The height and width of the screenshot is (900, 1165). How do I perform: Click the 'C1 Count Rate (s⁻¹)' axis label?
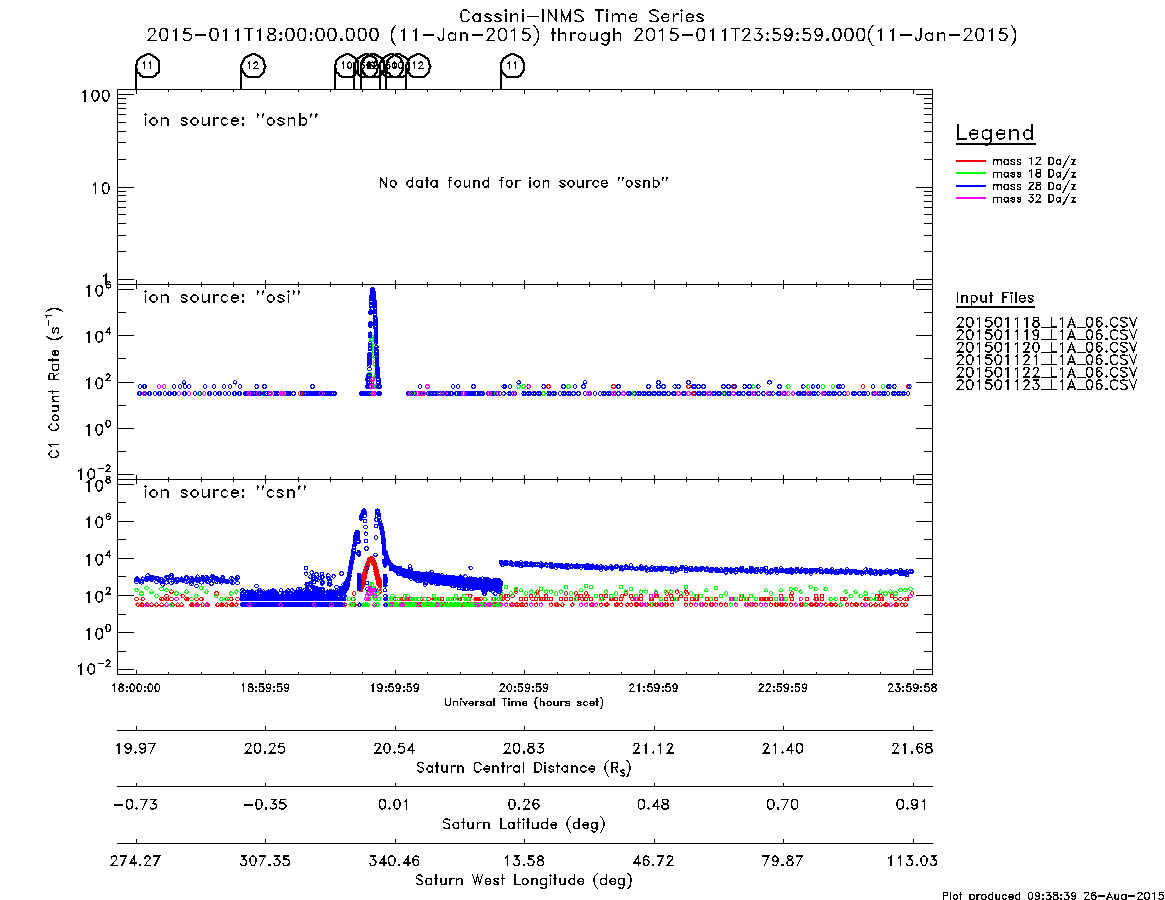coord(55,381)
